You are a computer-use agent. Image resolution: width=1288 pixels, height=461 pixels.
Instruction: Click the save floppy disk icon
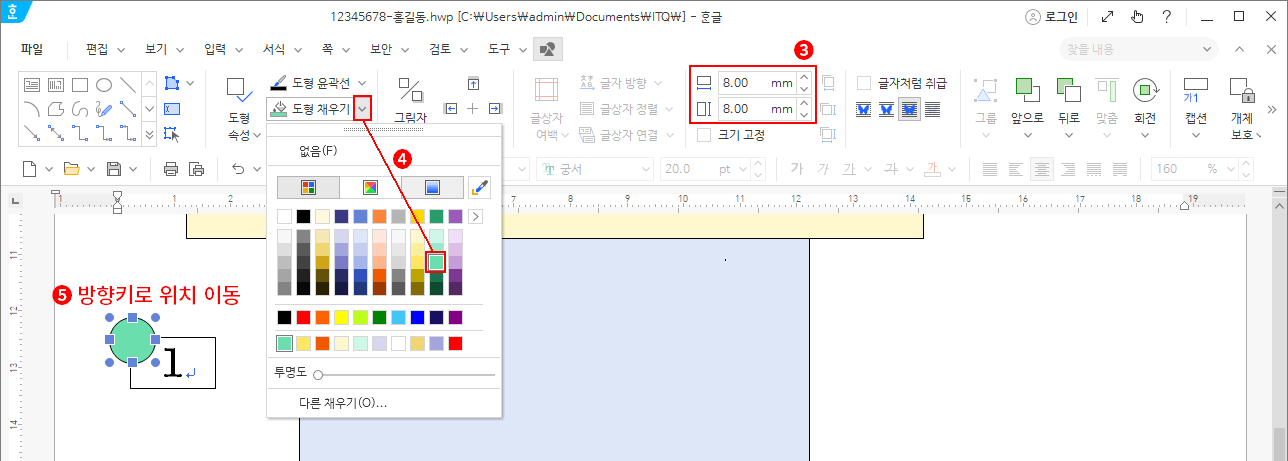tap(114, 169)
